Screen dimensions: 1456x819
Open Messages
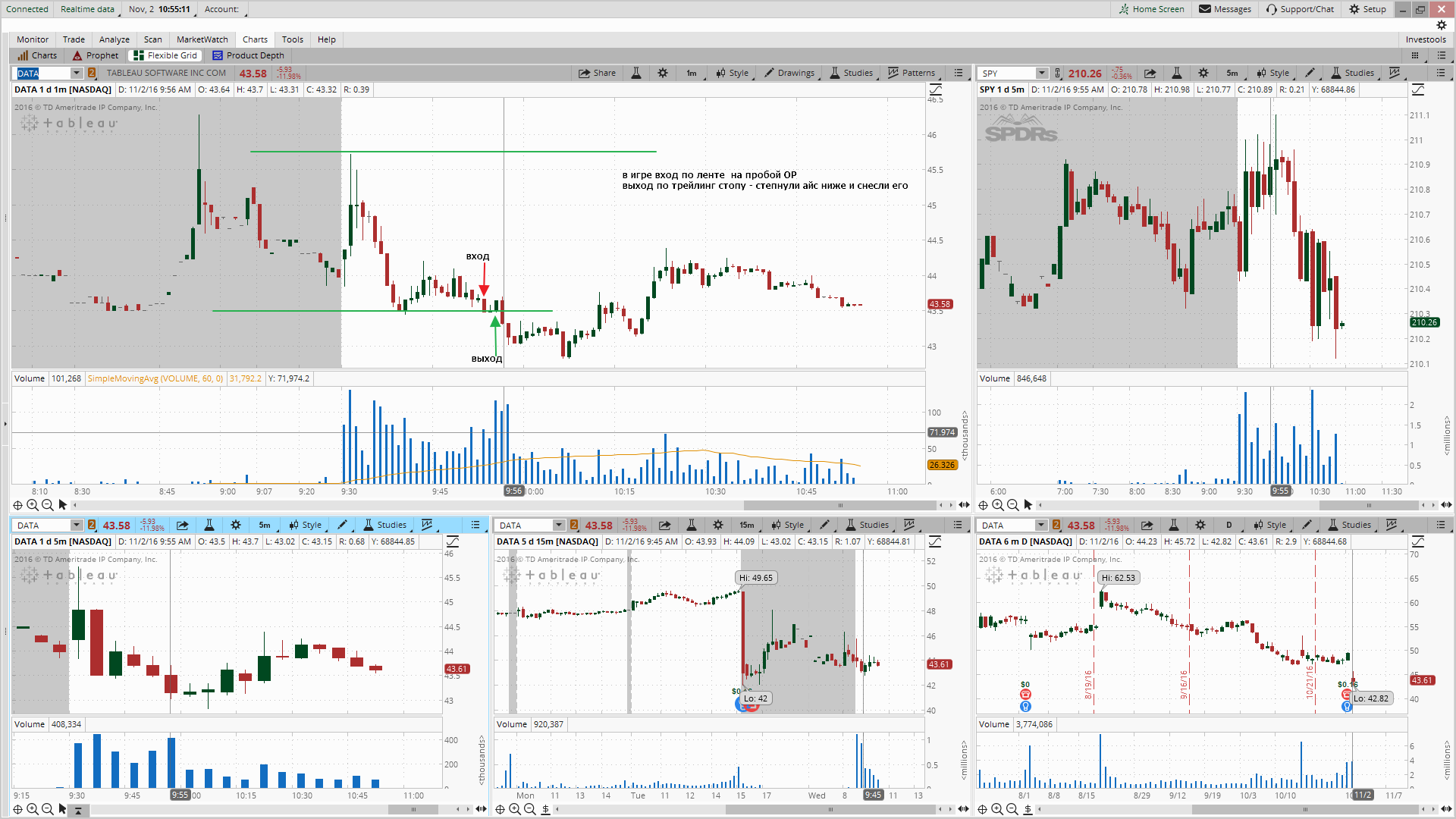(x=1225, y=9)
